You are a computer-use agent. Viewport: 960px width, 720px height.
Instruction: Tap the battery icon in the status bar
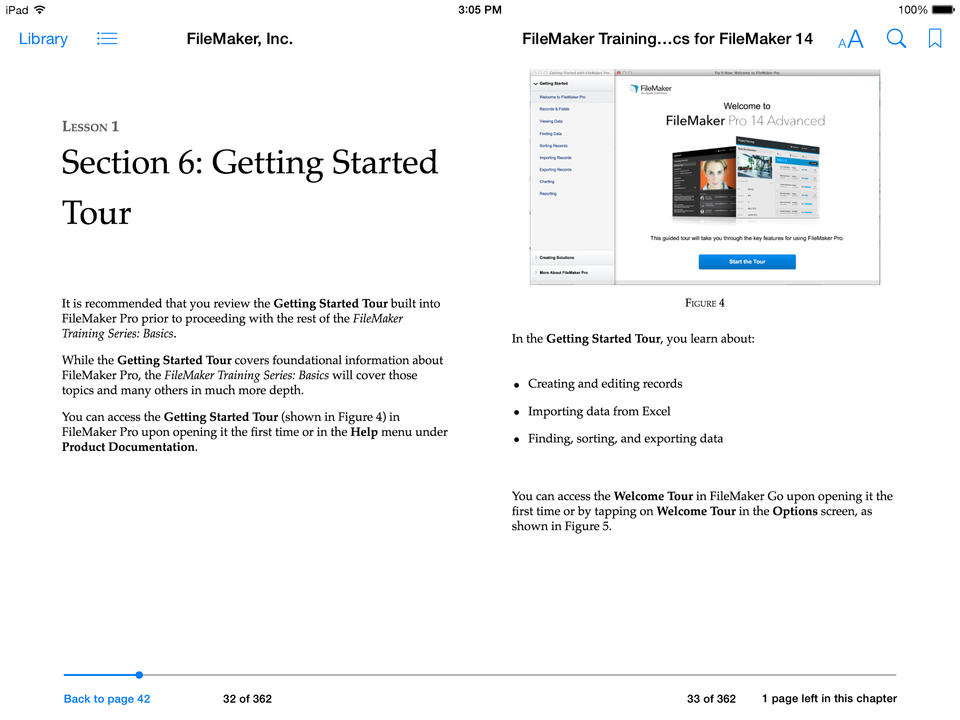(943, 10)
